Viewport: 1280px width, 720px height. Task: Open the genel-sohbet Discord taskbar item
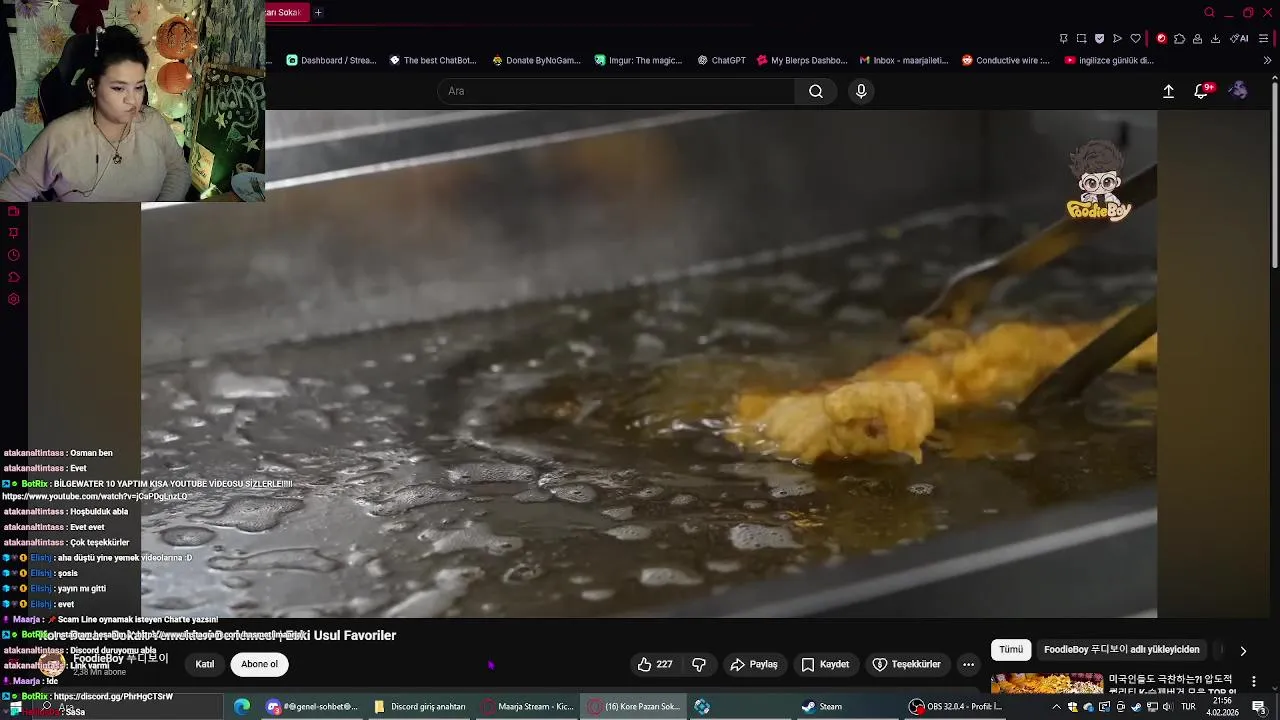(312, 707)
